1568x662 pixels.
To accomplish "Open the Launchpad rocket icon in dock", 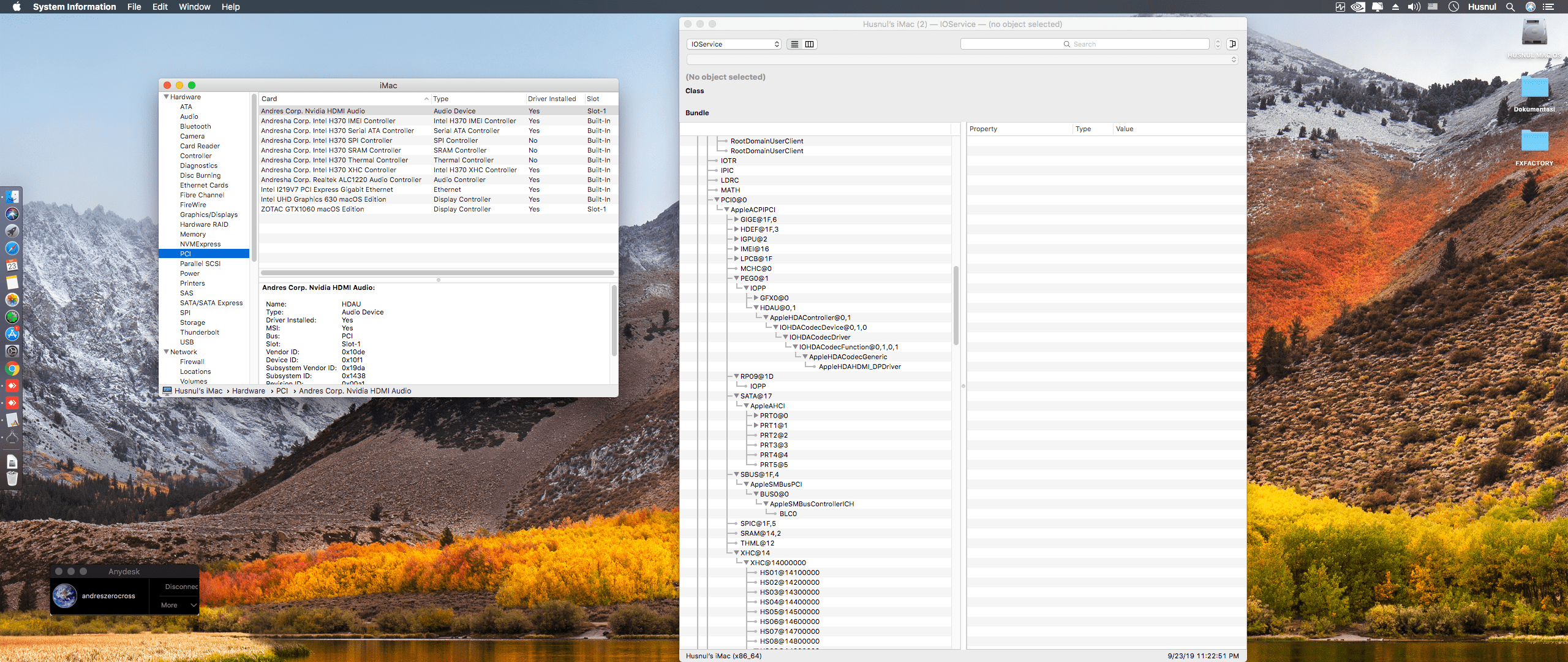I will click(12, 231).
